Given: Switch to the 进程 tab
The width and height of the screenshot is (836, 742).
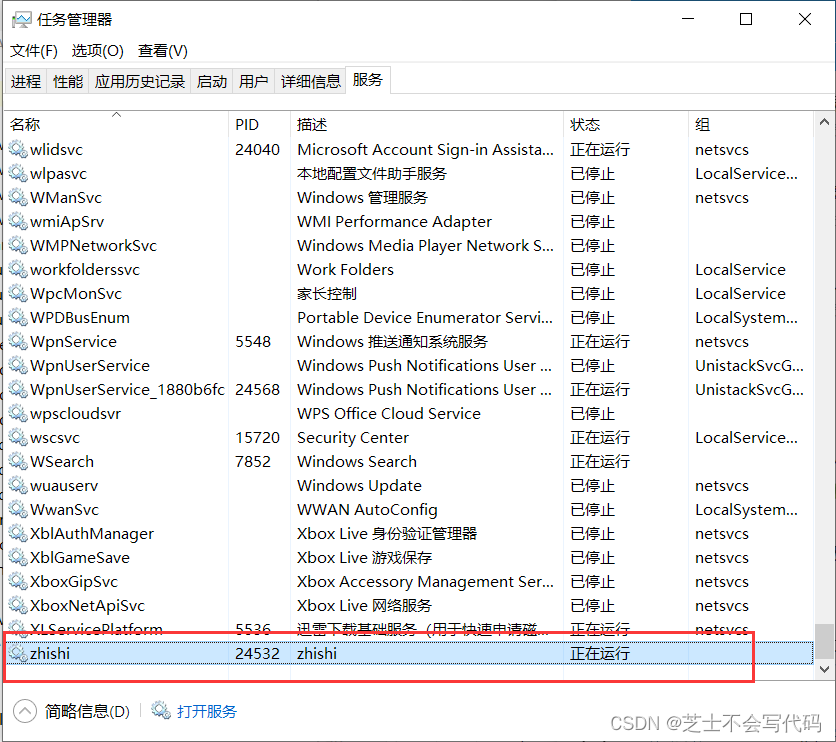Looking at the screenshot, I should tap(26, 81).
